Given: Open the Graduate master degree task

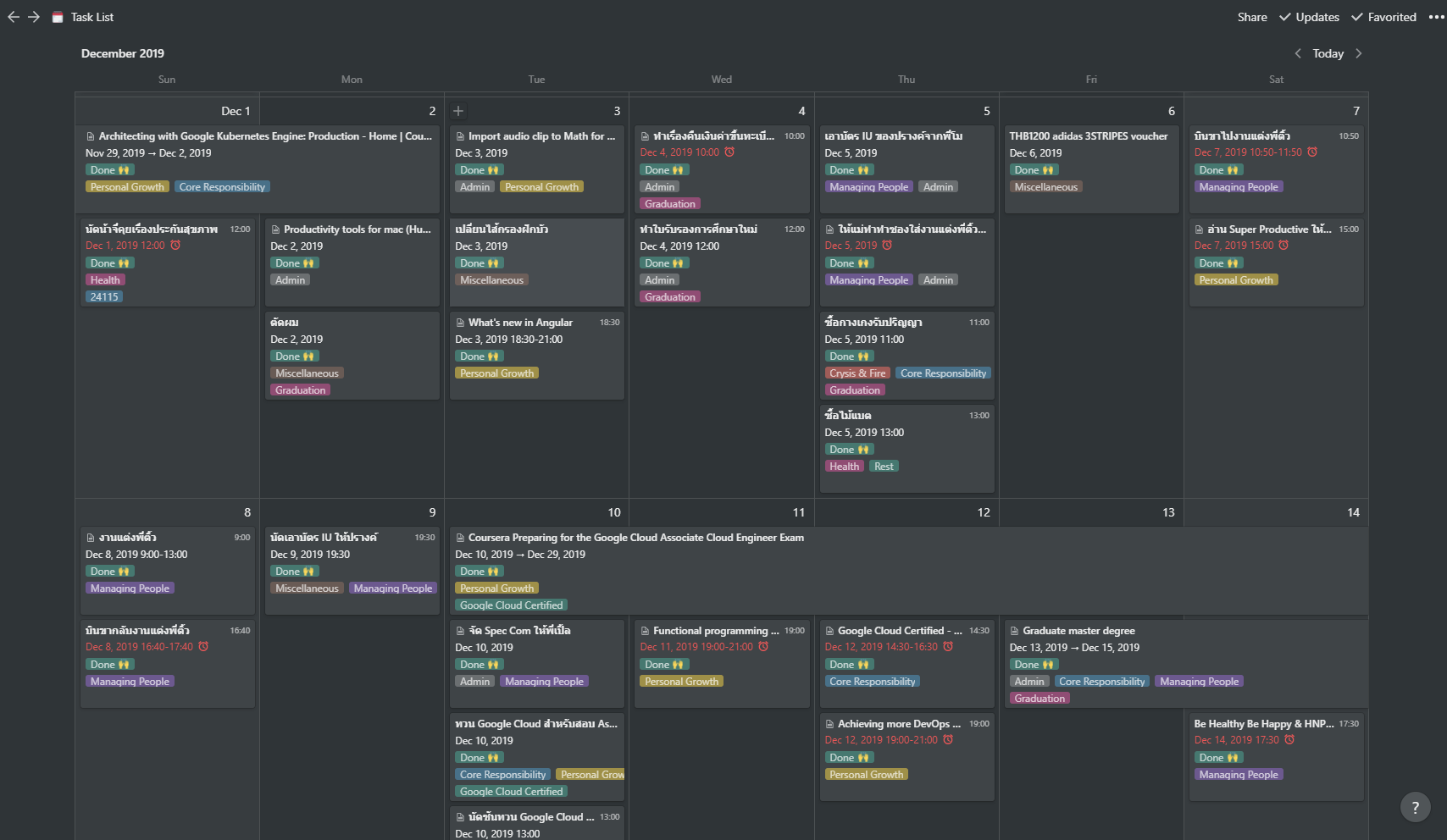Looking at the screenshot, I should (1078, 630).
